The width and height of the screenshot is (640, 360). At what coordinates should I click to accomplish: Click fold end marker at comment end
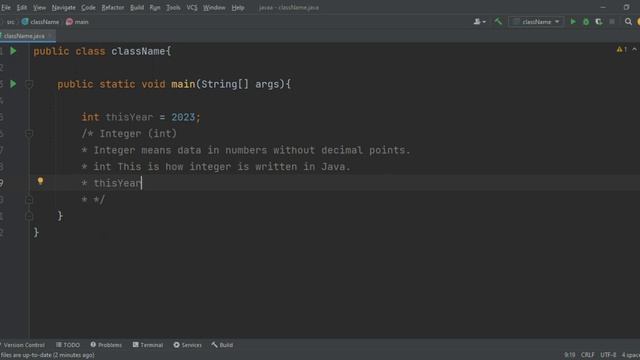point(29,200)
